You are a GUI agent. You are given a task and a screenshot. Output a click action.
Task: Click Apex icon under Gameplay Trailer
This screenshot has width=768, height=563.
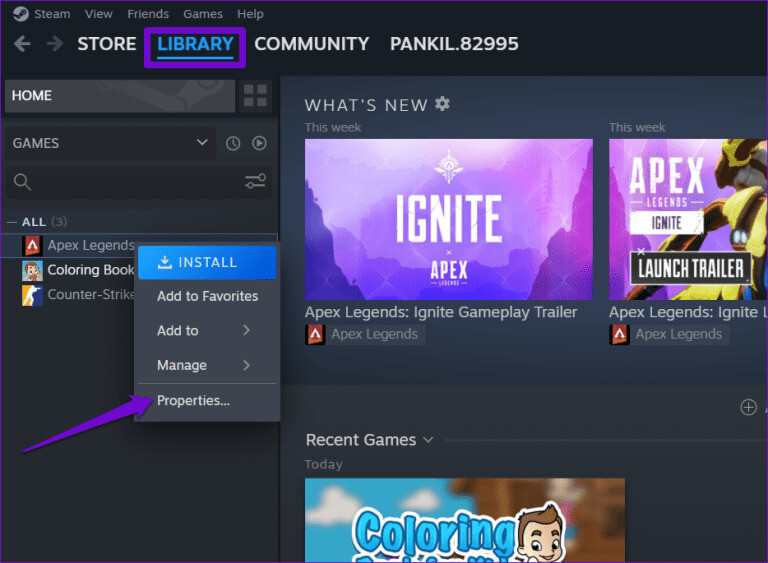315,334
